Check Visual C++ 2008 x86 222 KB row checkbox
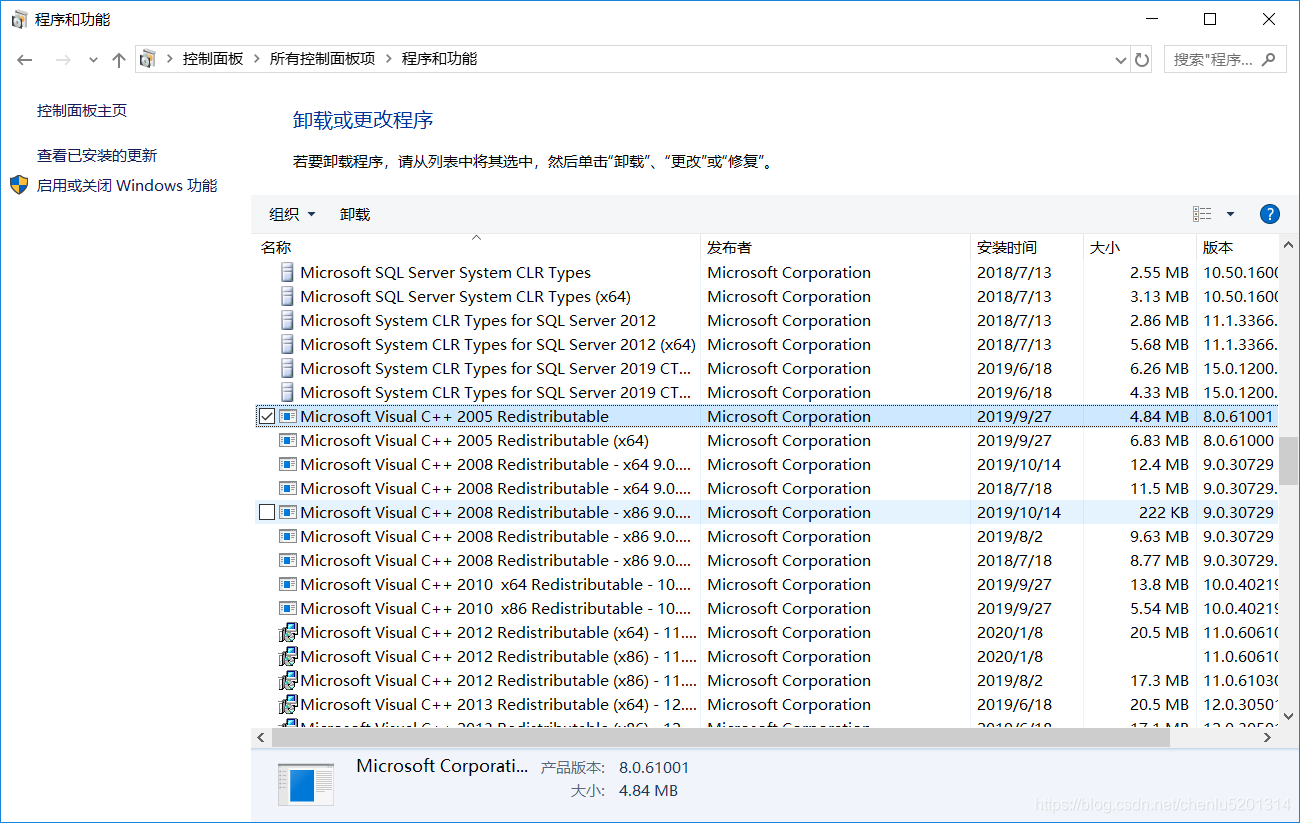1300x823 pixels. 267,512
